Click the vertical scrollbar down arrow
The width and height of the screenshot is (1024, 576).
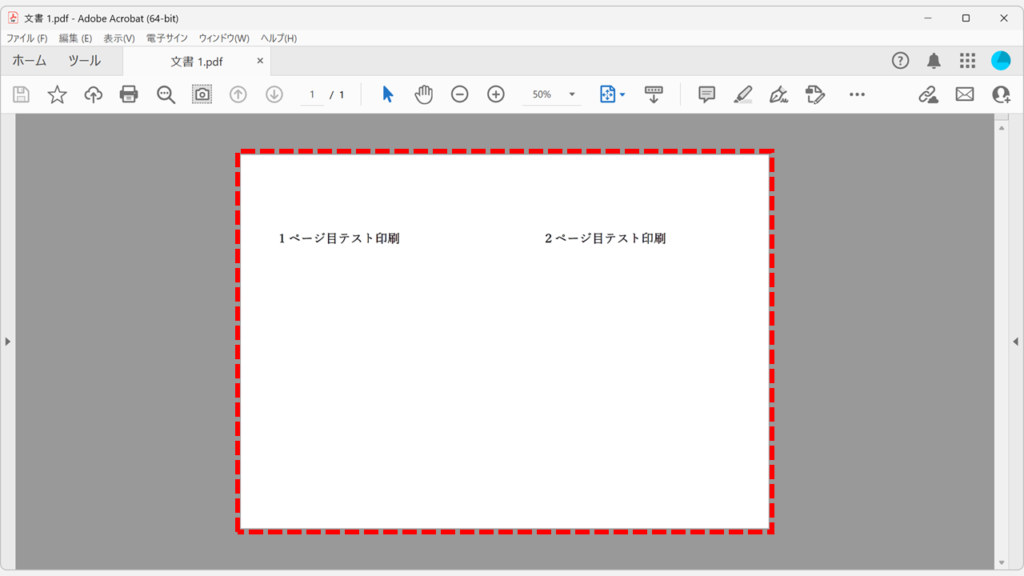[x=1002, y=562]
